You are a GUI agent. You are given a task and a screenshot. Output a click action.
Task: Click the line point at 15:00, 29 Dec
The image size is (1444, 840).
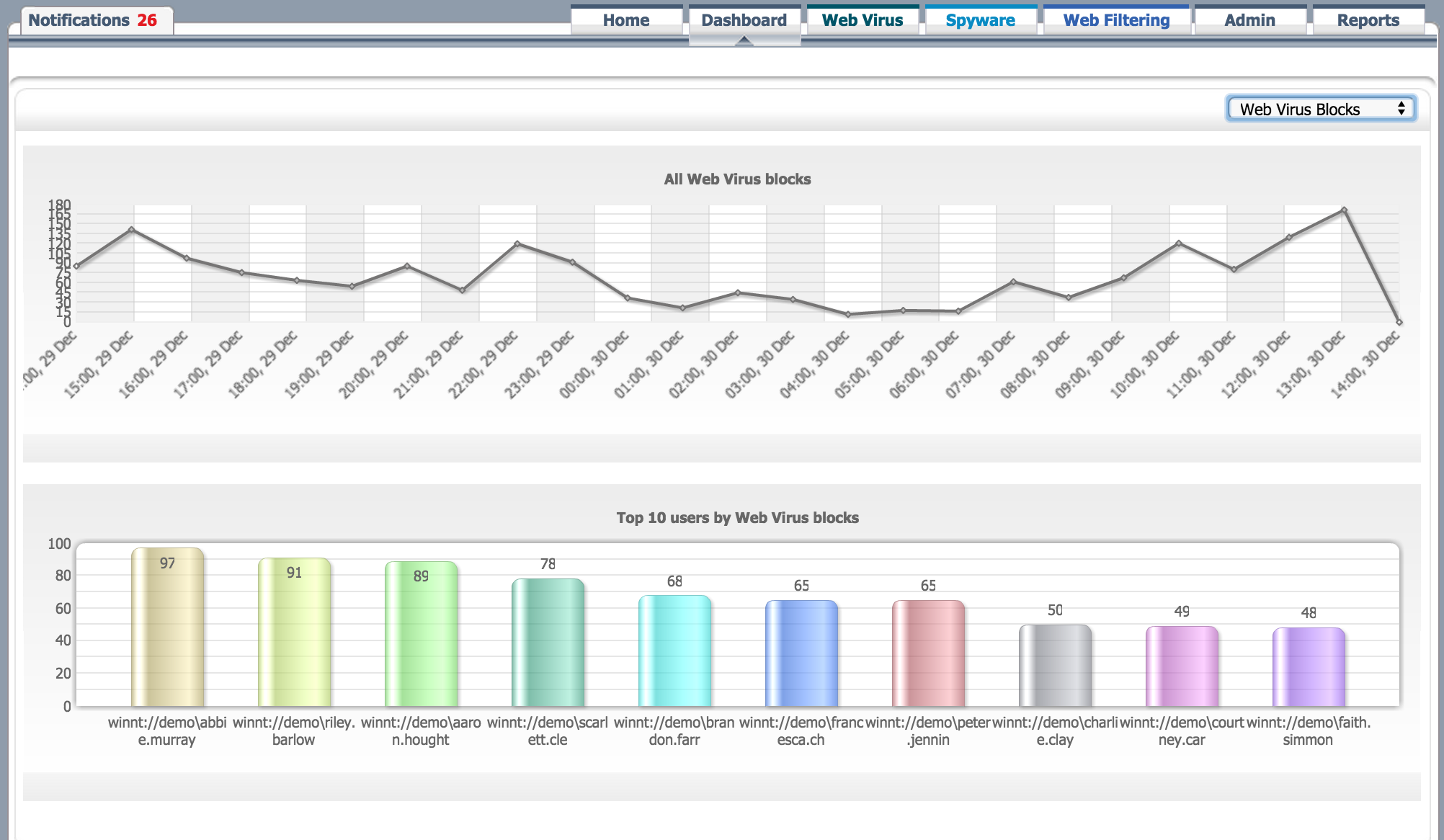pos(131,229)
